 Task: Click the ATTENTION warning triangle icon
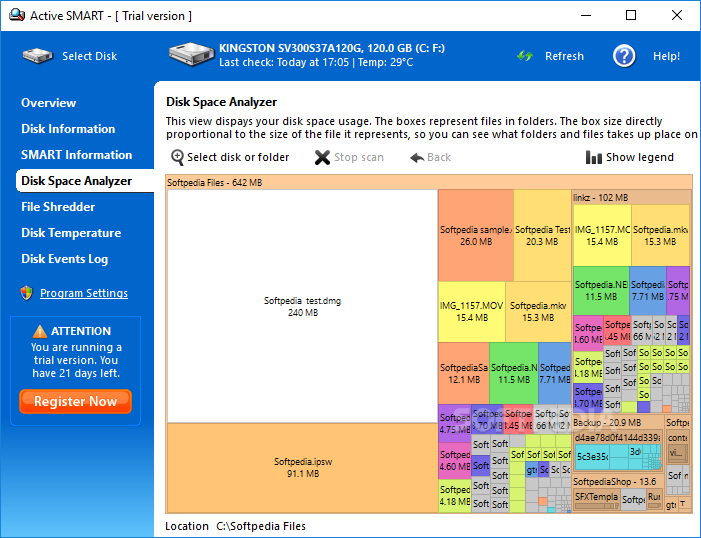point(39,331)
